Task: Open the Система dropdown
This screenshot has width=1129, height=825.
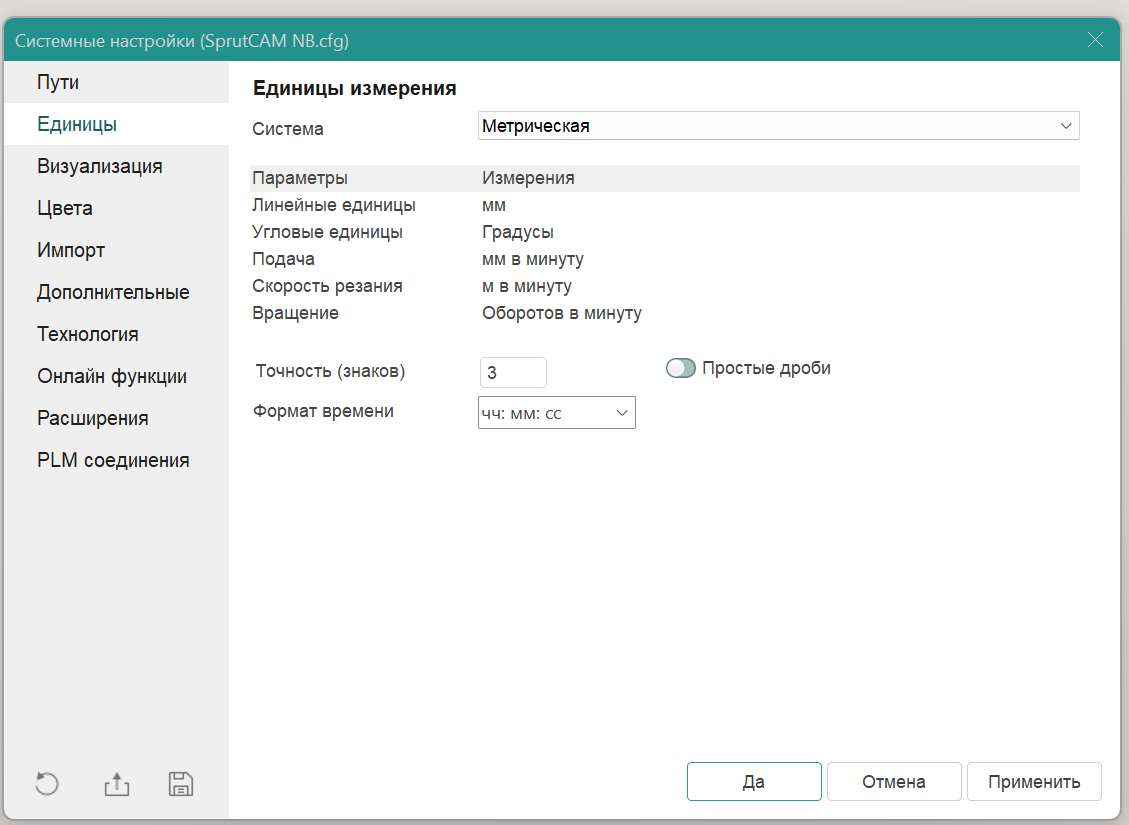Action: 778,126
